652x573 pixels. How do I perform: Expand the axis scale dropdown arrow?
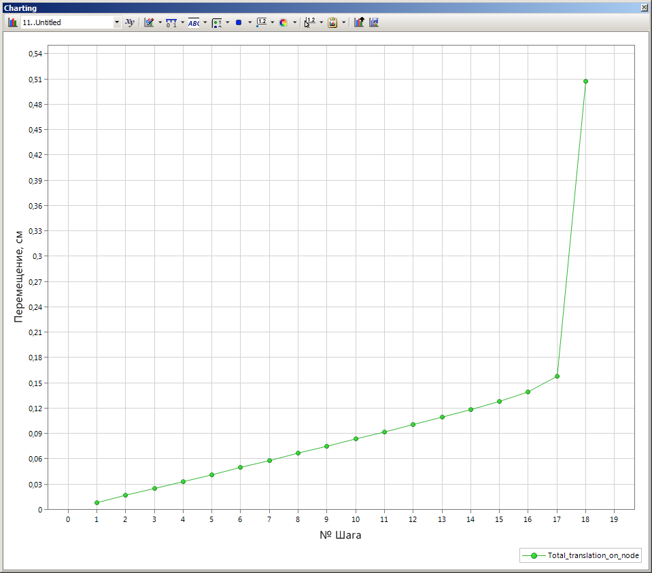(x=183, y=22)
